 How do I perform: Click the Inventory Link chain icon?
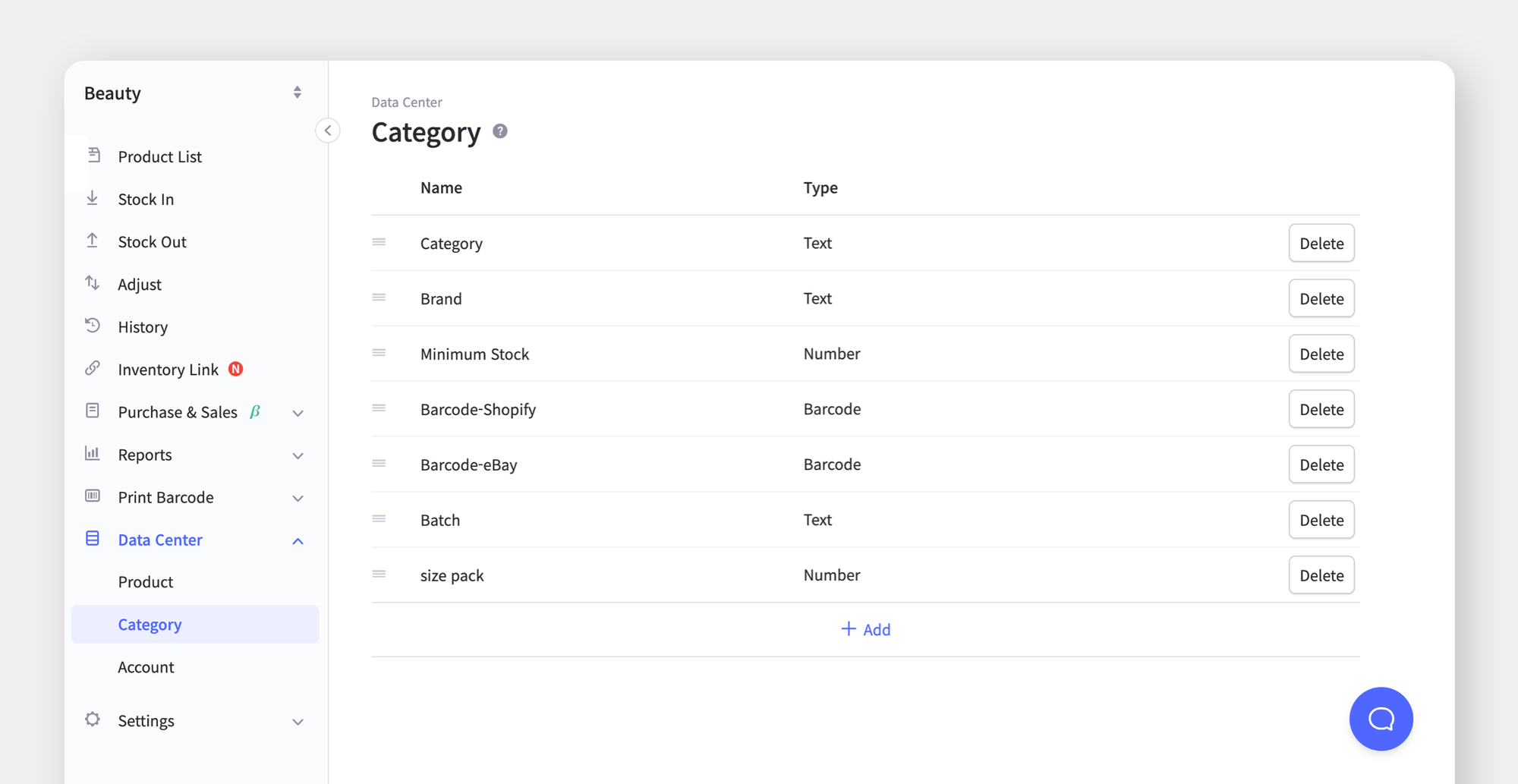click(93, 368)
